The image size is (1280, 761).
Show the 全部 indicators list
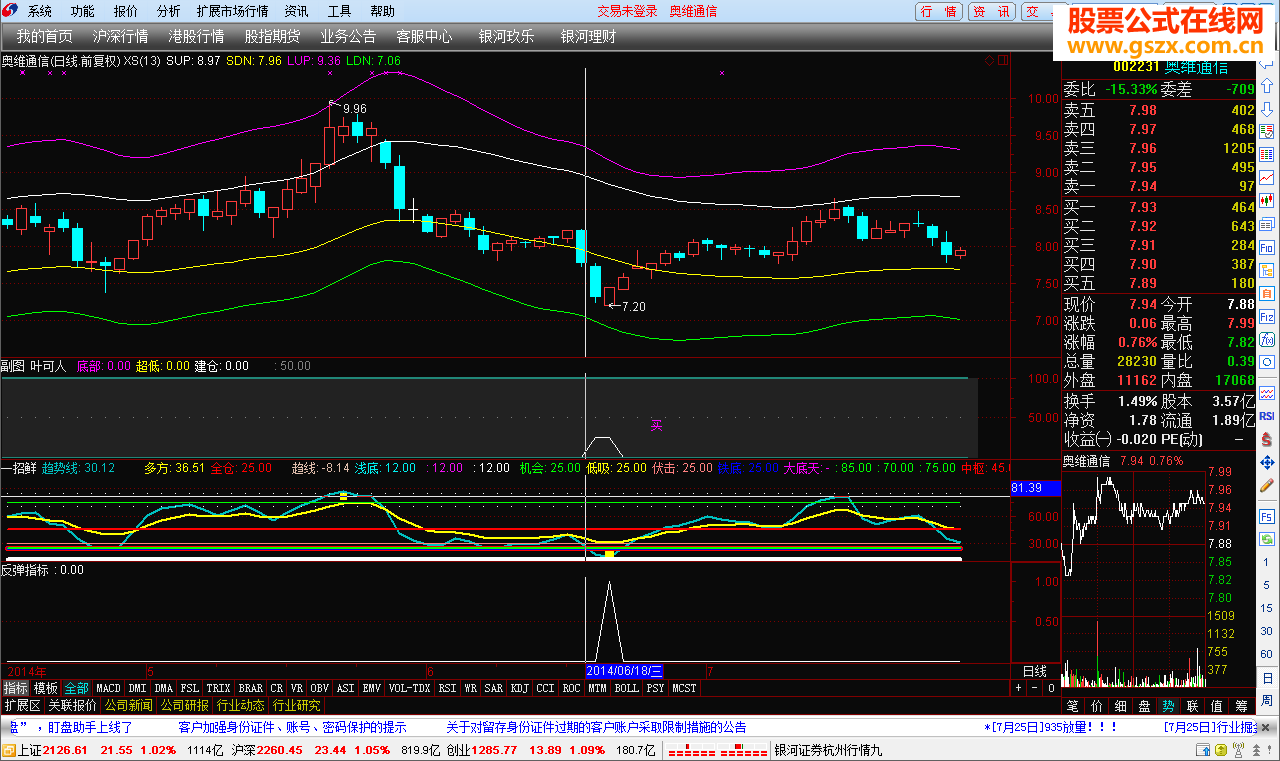point(76,688)
